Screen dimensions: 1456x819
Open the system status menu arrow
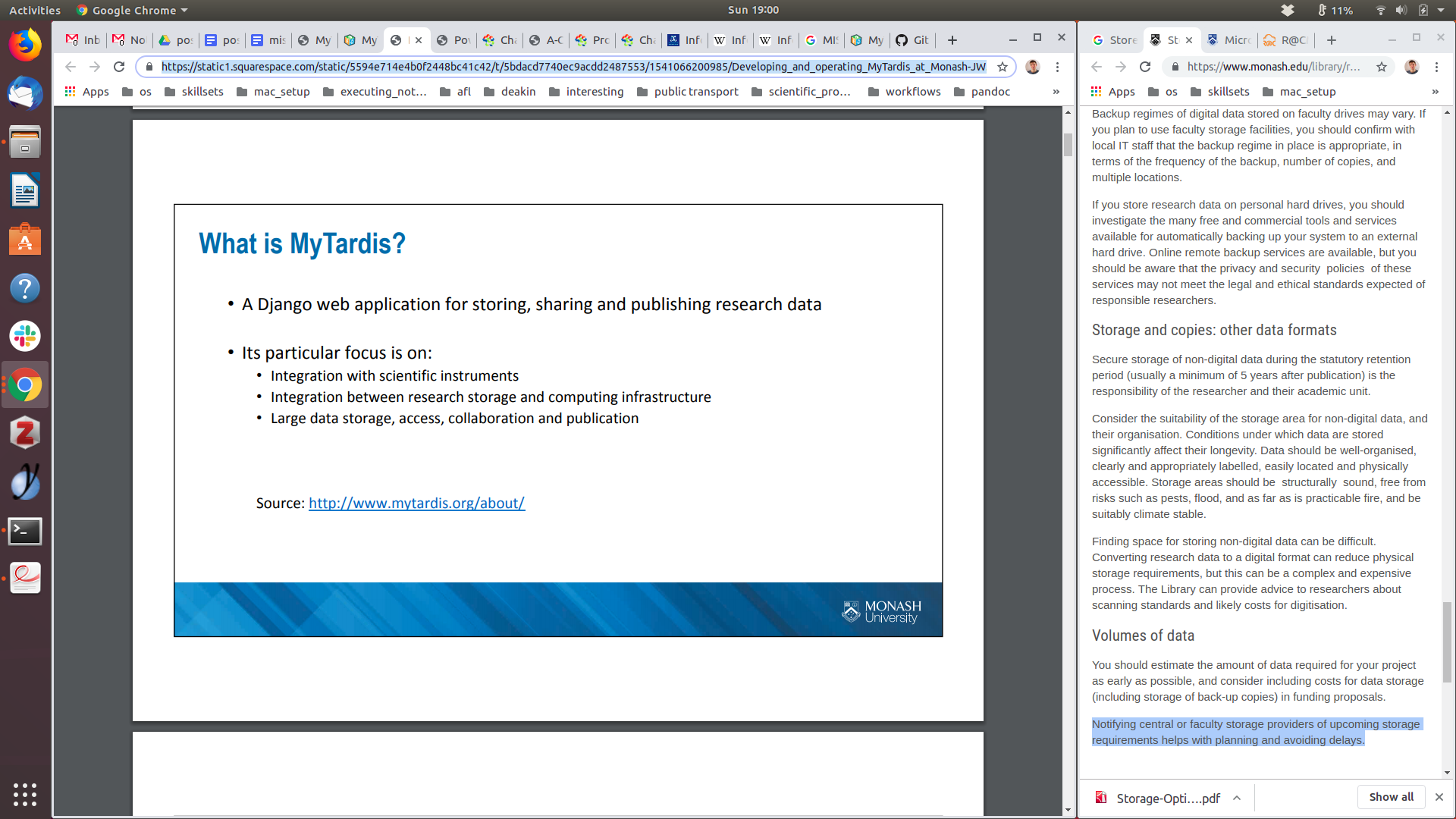pyautogui.click(x=1441, y=10)
